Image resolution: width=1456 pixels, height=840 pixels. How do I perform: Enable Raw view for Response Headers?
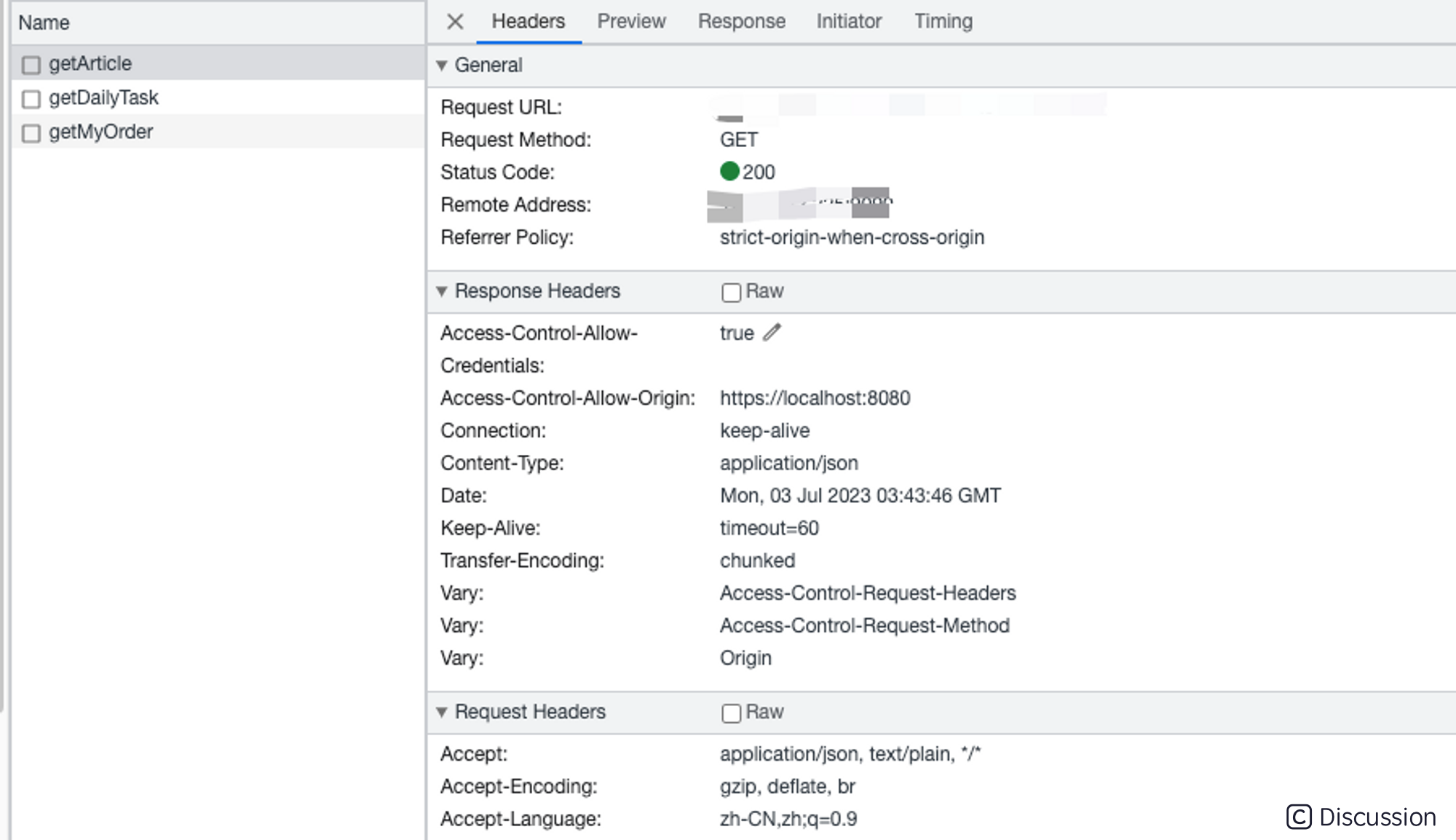(731, 292)
